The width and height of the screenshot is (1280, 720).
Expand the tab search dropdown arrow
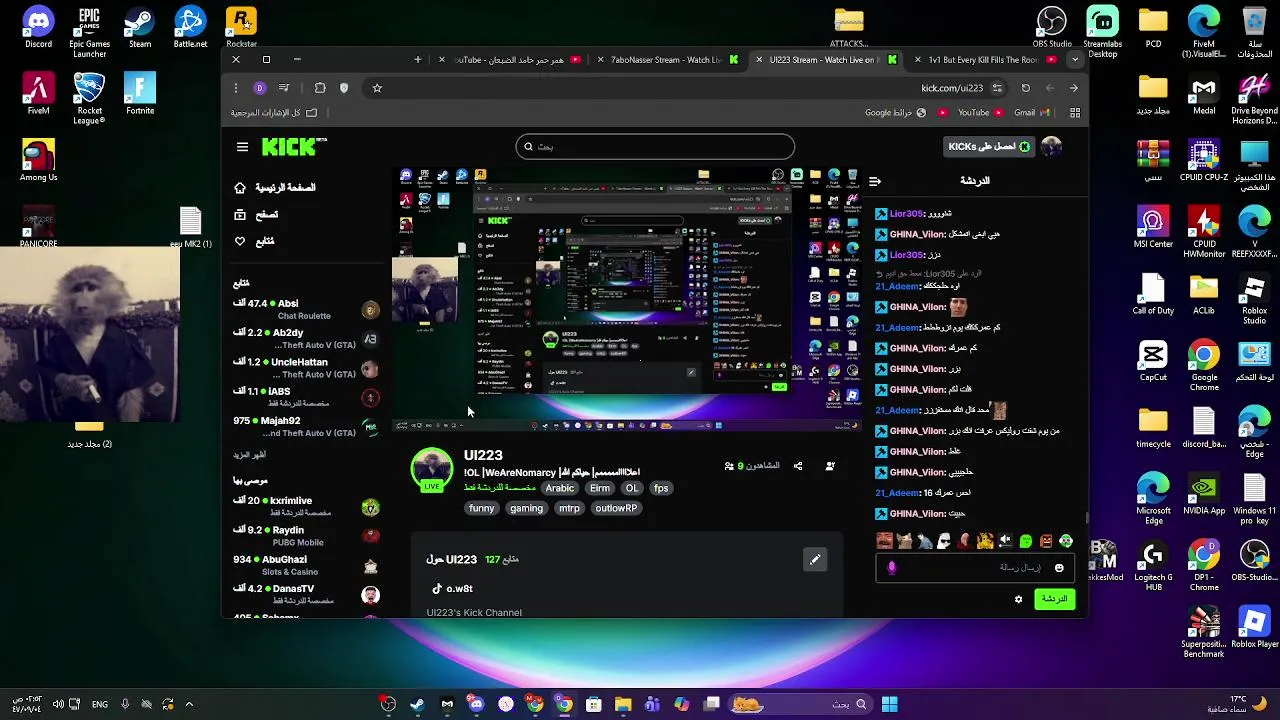click(1075, 60)
